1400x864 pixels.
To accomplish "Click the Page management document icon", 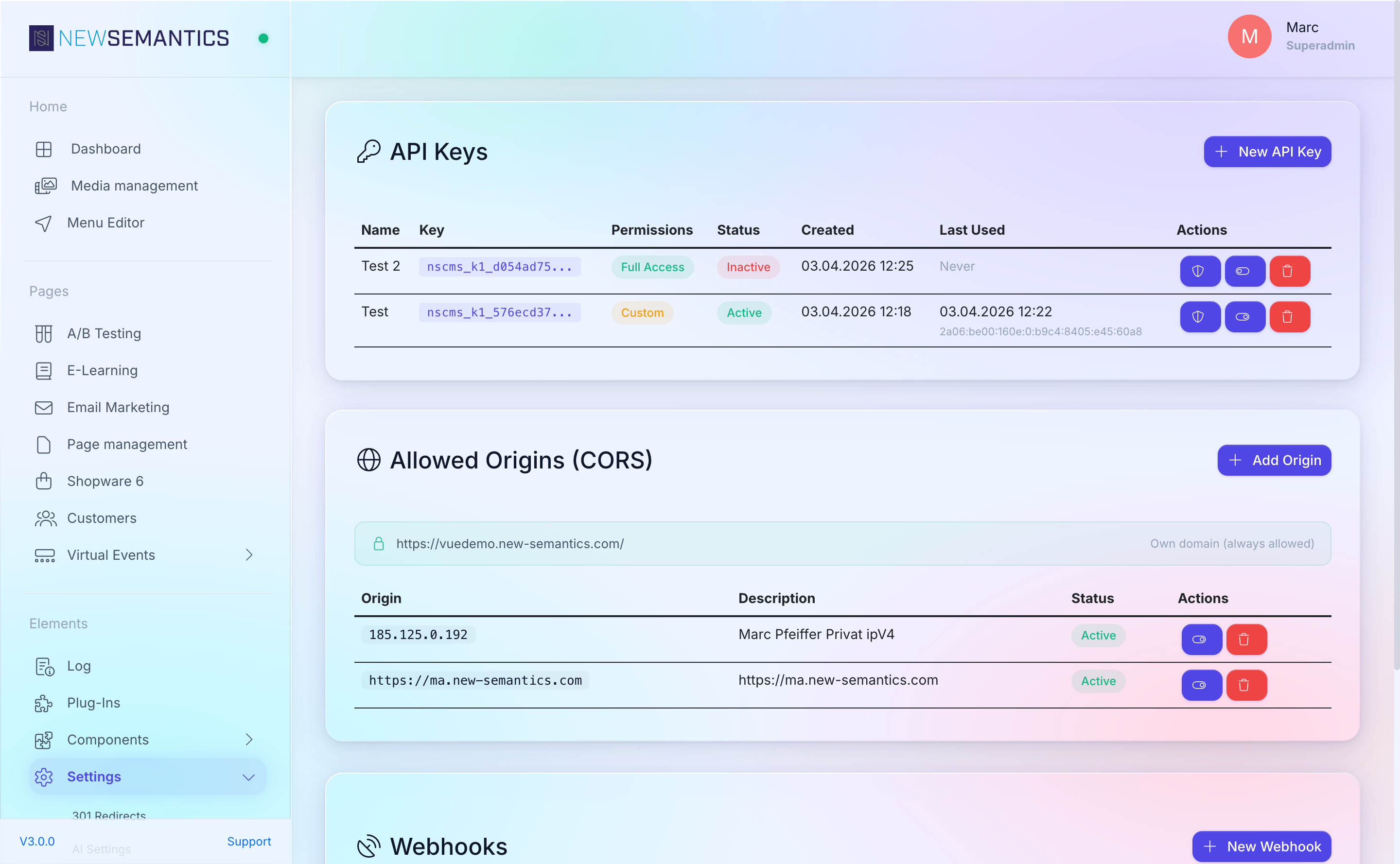I will [43, 445].
